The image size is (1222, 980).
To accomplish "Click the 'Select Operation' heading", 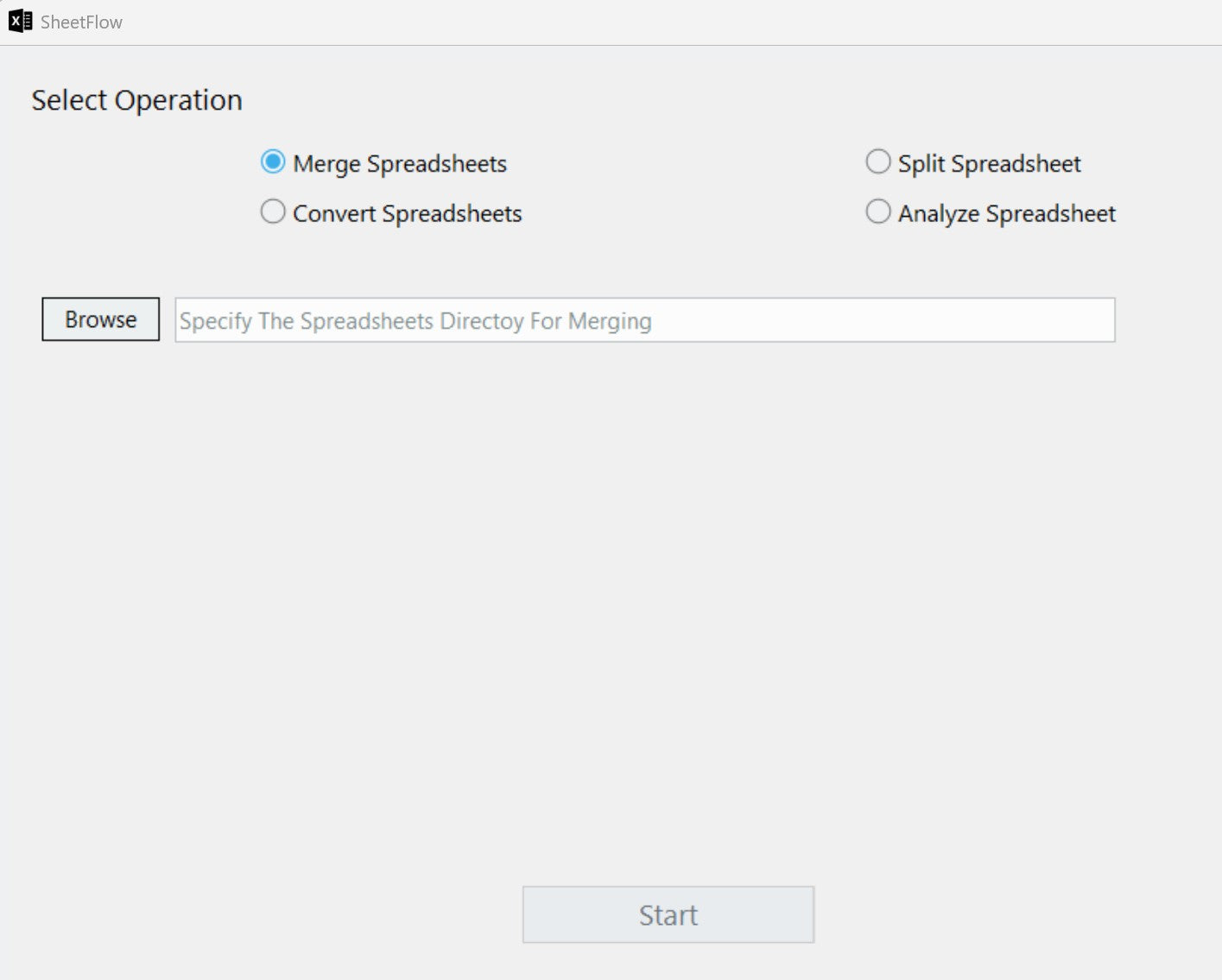I will (x=136, y=100).
